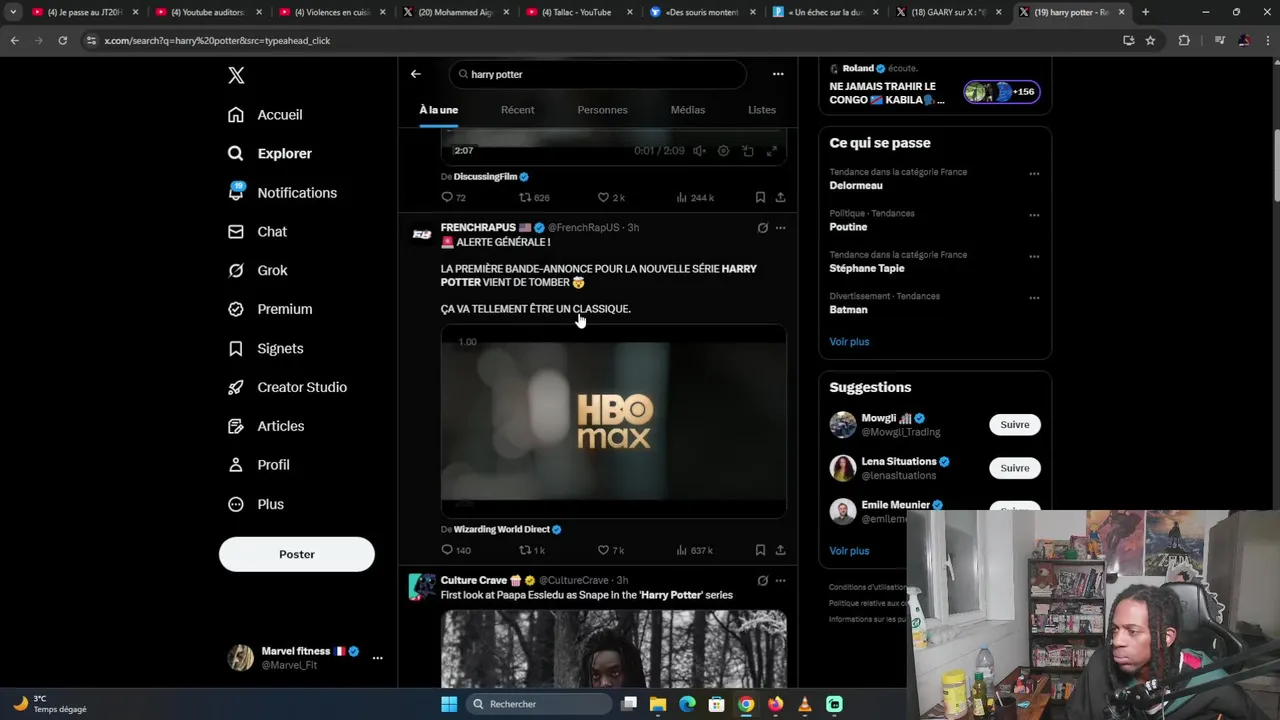Image resolution: width=1280 pixels, height=720 pixels.
Task: Click the X logo
Action: pos(236,75)
